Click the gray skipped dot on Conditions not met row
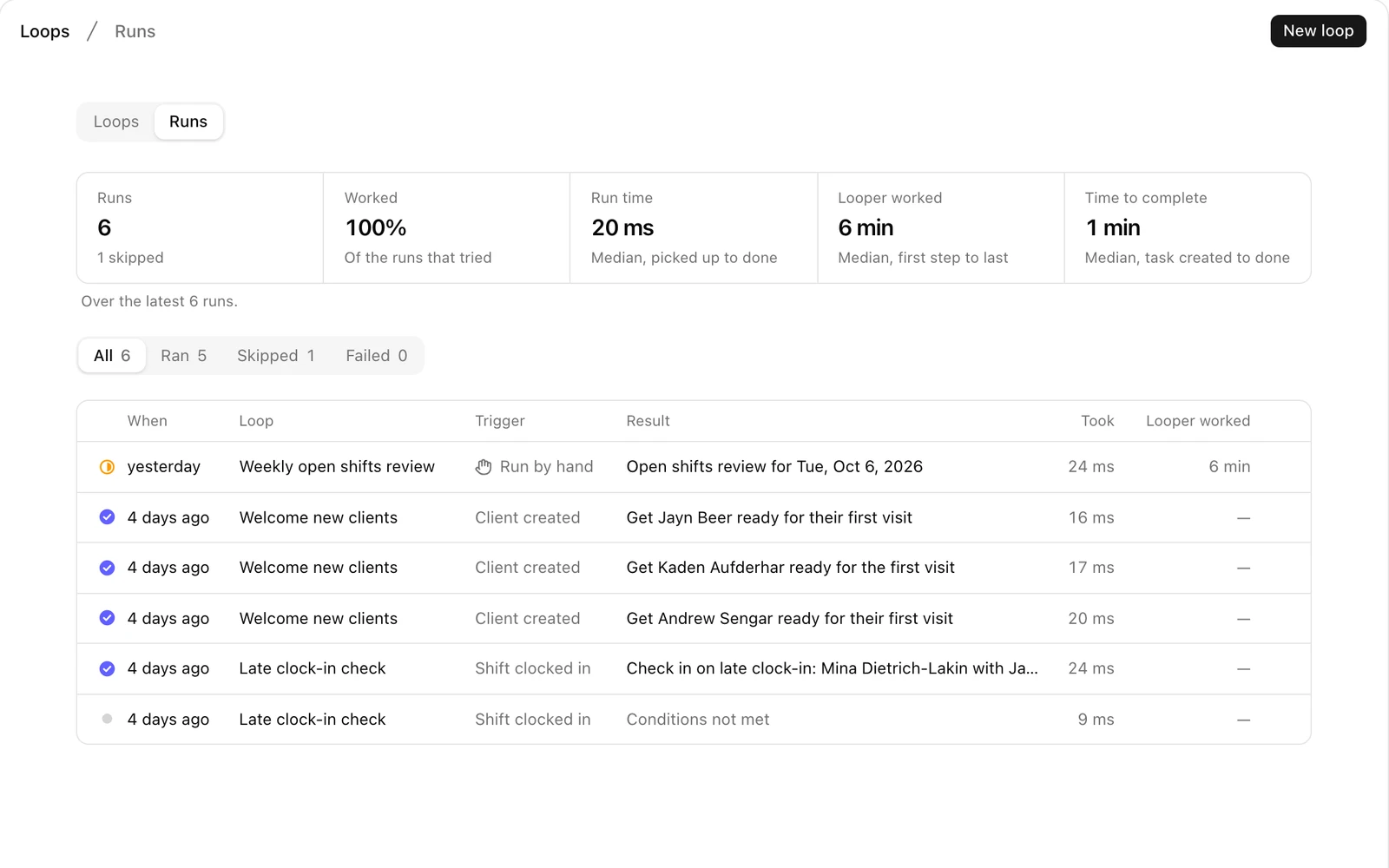Viewport: 1389px width, 868px height. [107, 719]
